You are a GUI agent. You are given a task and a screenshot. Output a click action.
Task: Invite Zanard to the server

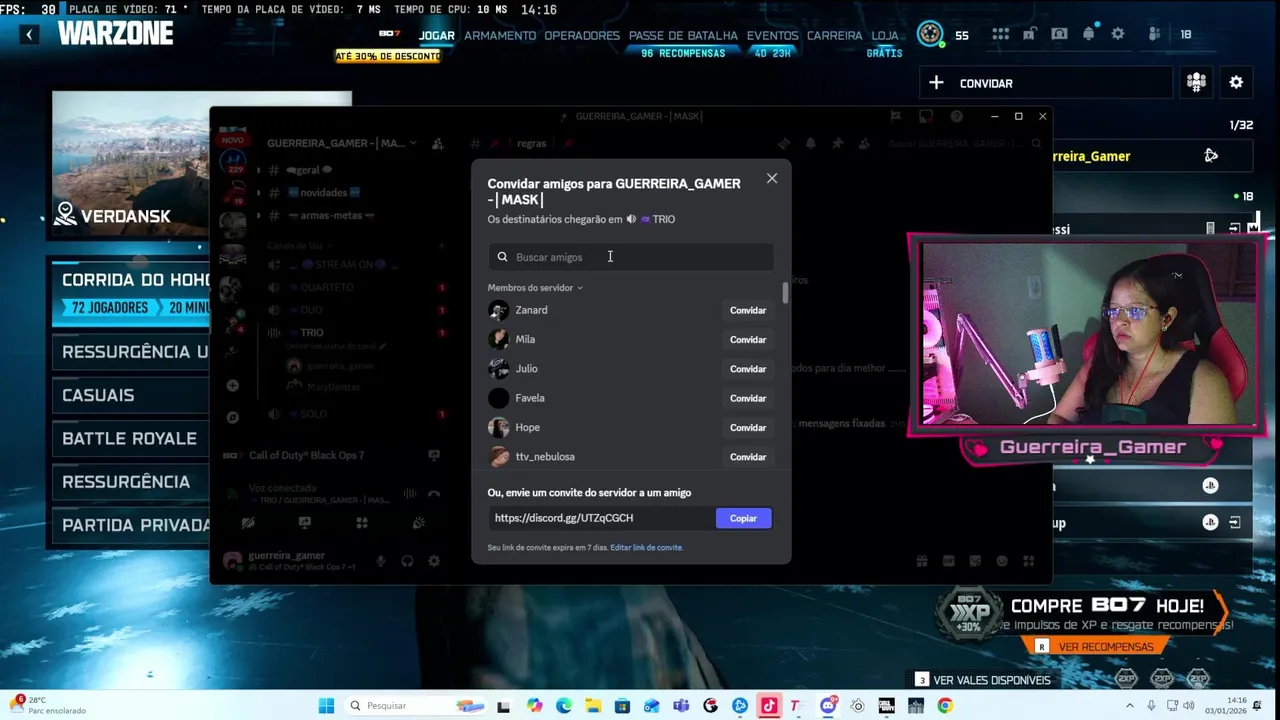(x=747, y=310)
